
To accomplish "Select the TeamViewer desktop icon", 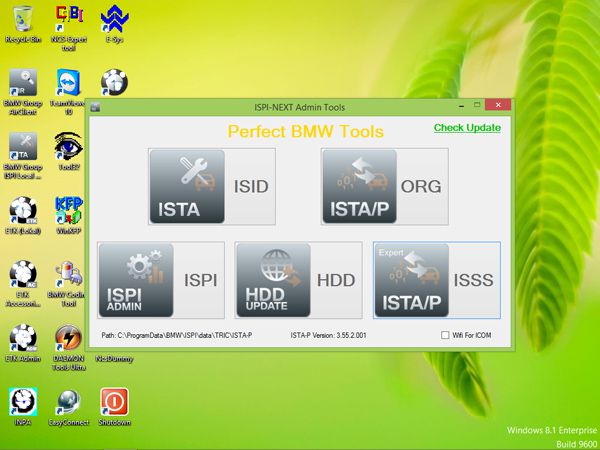I will pyautogui.click(x=68, y=92).
